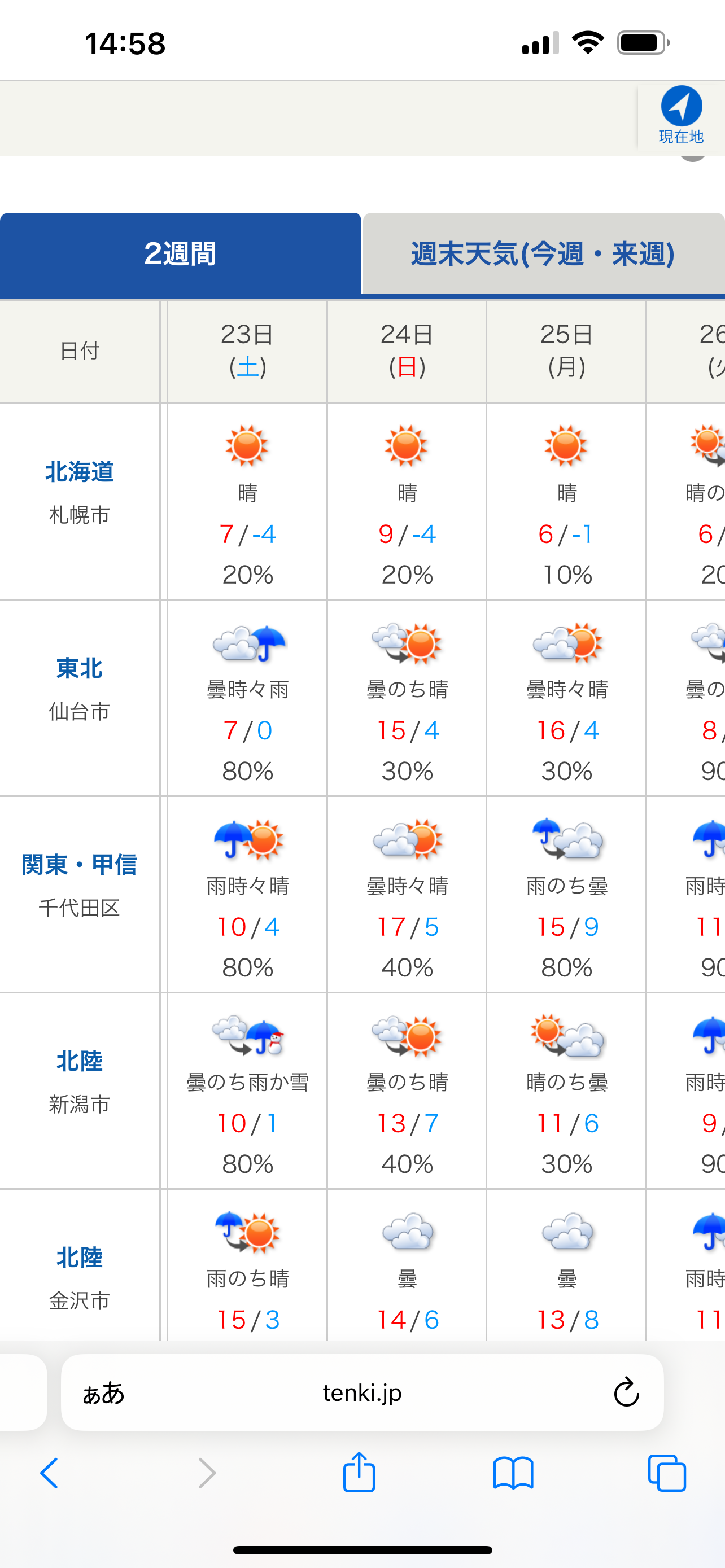Tap the Niigata rain-or-snow icon for the 23rd
This screenshot has height=1568, width=725.
248,1035
